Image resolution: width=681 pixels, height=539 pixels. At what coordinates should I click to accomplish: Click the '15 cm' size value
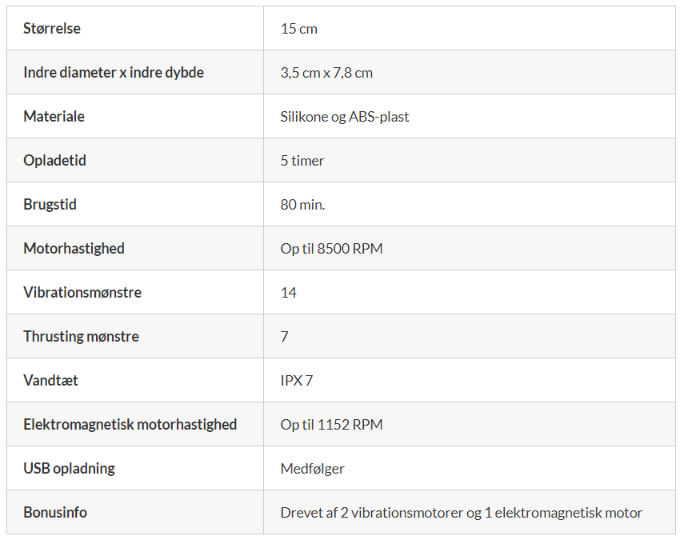(299, 28)
